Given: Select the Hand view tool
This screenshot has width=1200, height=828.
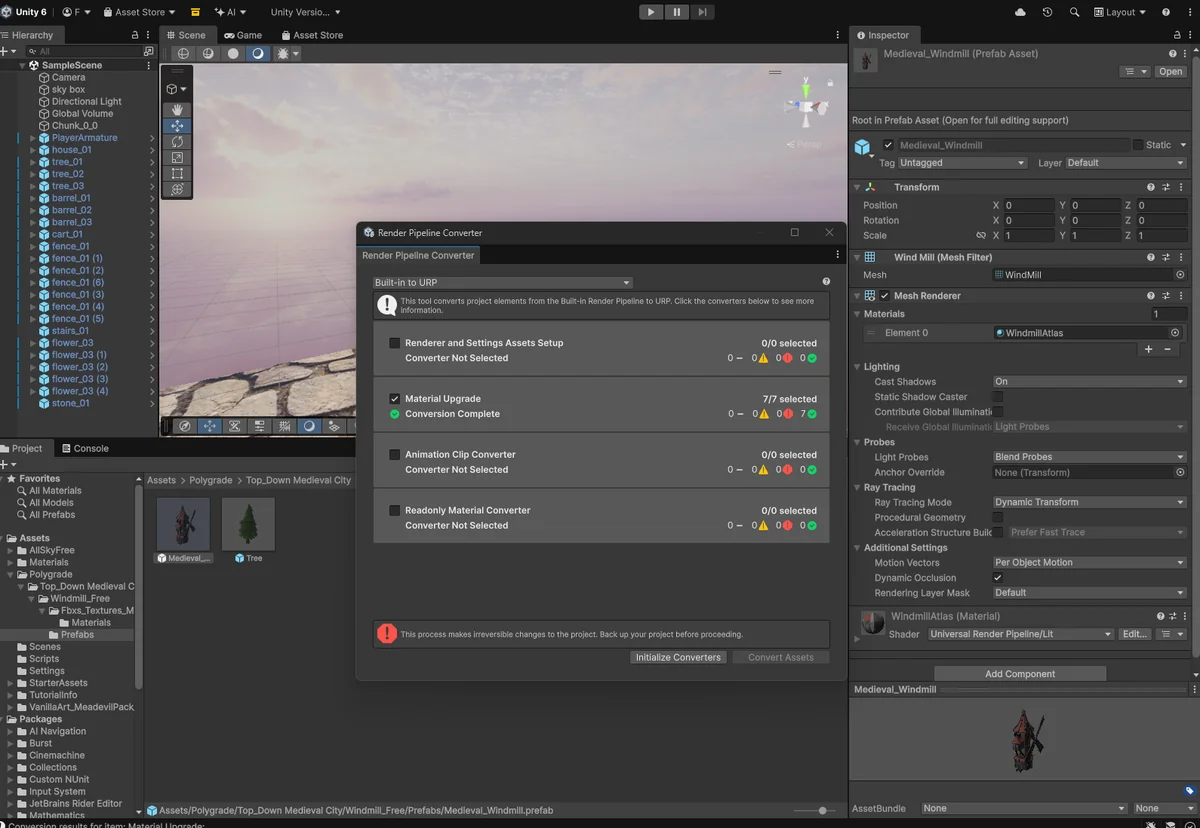Looking at the screenshot, I should coord(177,110).
